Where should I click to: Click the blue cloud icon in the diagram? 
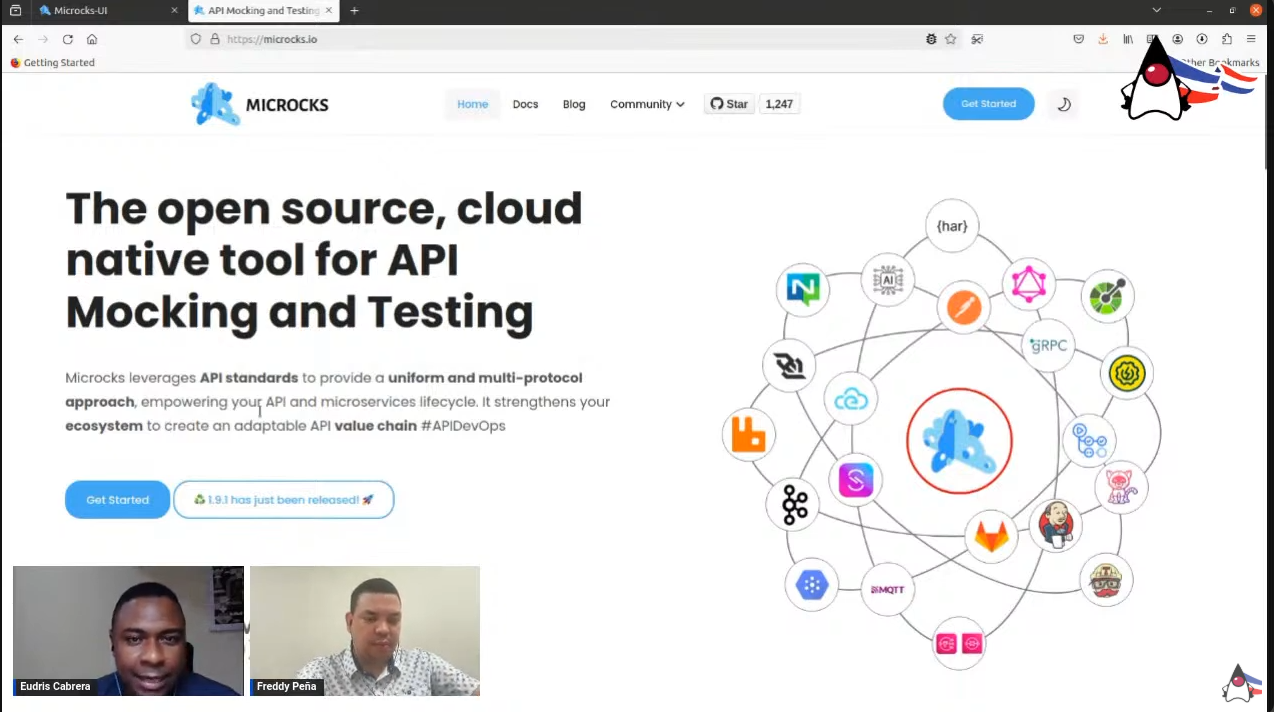click(851, 400)
